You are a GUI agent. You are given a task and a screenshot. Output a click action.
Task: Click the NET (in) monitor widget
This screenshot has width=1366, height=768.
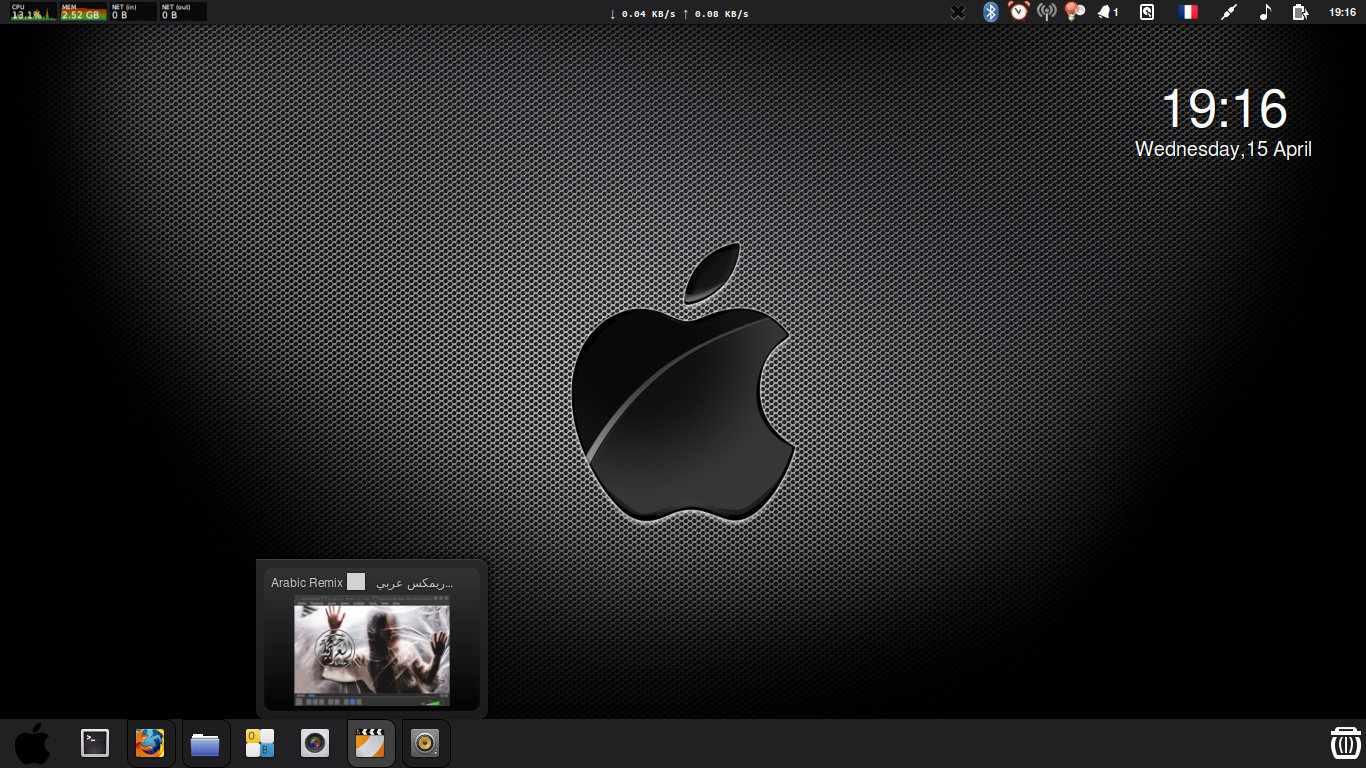tap(133, 12)
